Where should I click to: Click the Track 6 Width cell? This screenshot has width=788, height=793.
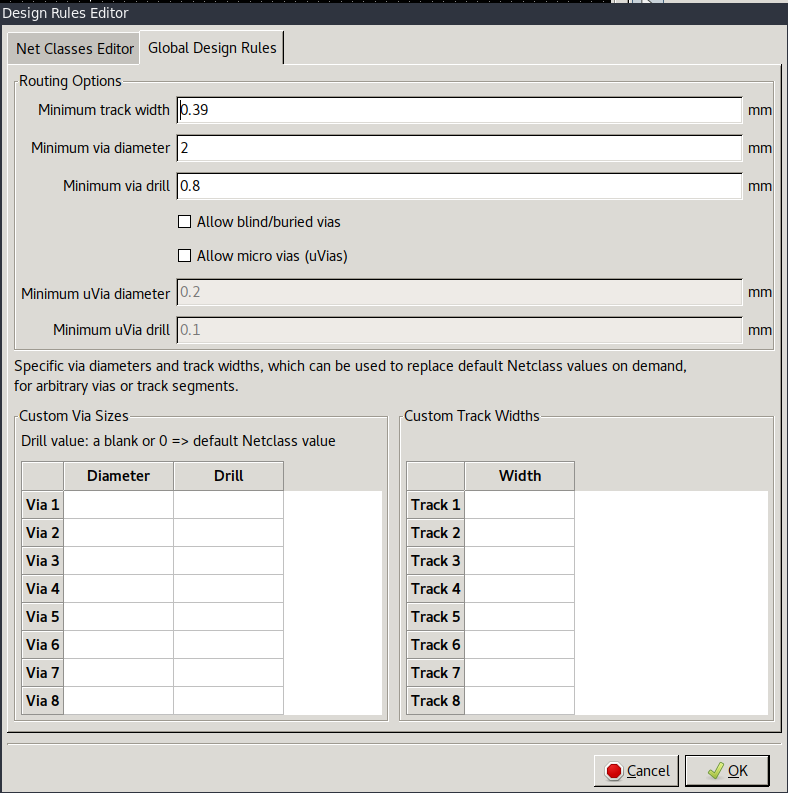[x=519, y=644]
